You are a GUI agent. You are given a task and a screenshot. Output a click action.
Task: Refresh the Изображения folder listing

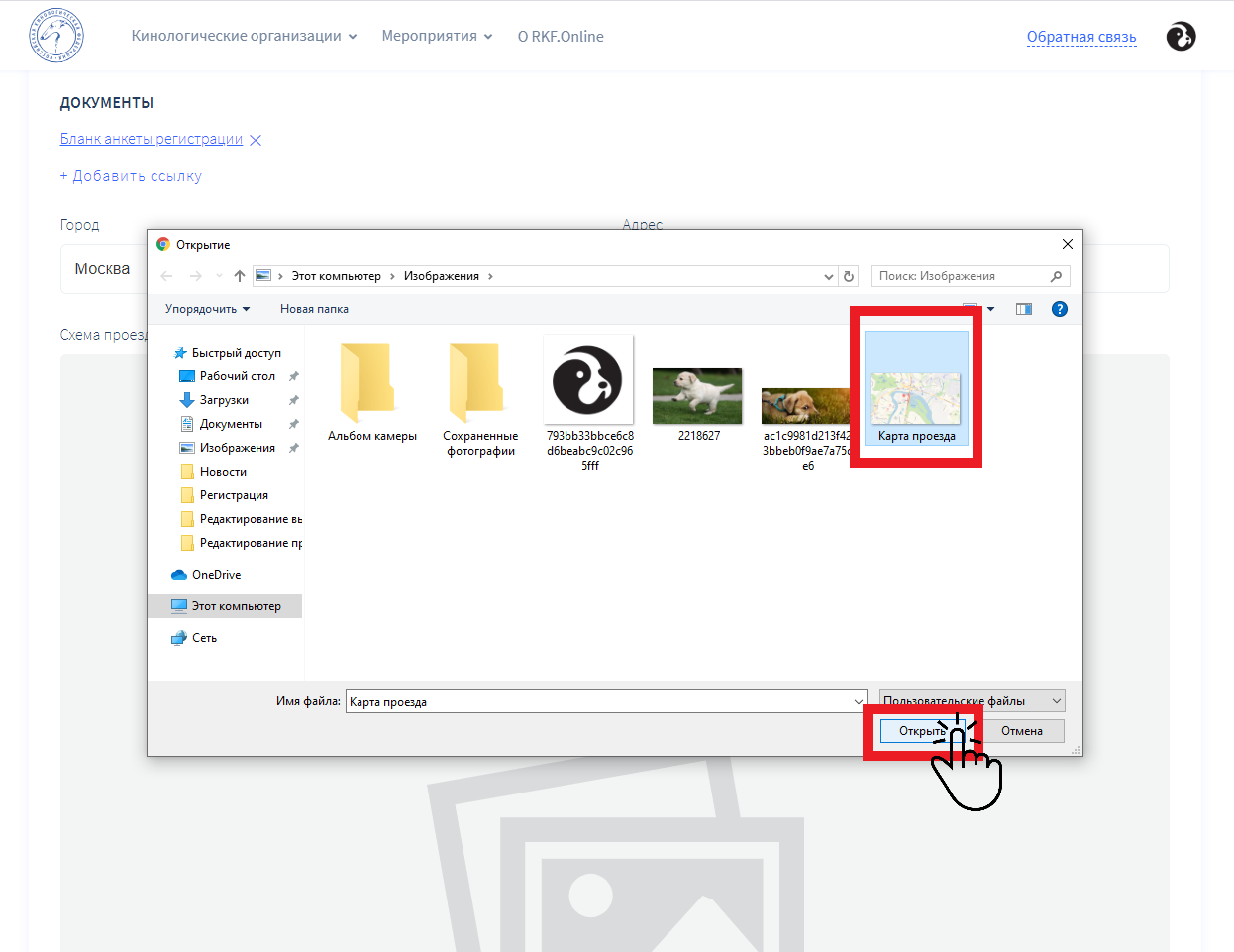pyautogui.click(x=849, y=276)
